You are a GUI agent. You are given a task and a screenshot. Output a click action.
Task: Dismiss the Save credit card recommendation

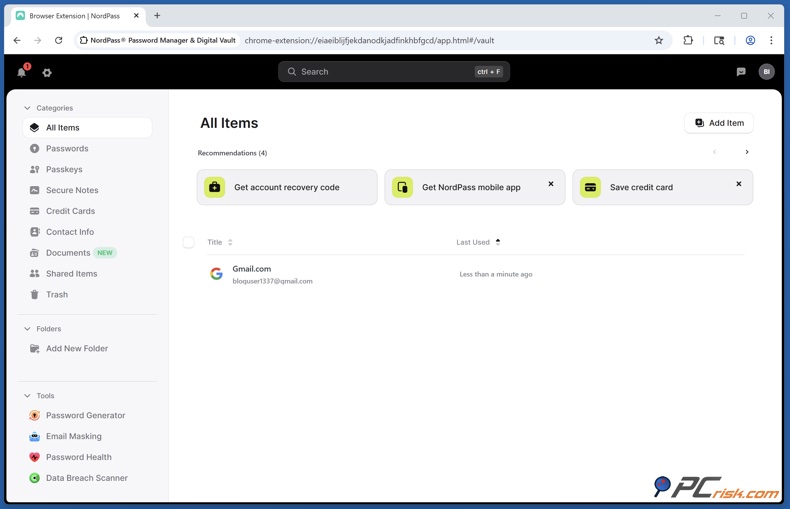coord(739,184)
